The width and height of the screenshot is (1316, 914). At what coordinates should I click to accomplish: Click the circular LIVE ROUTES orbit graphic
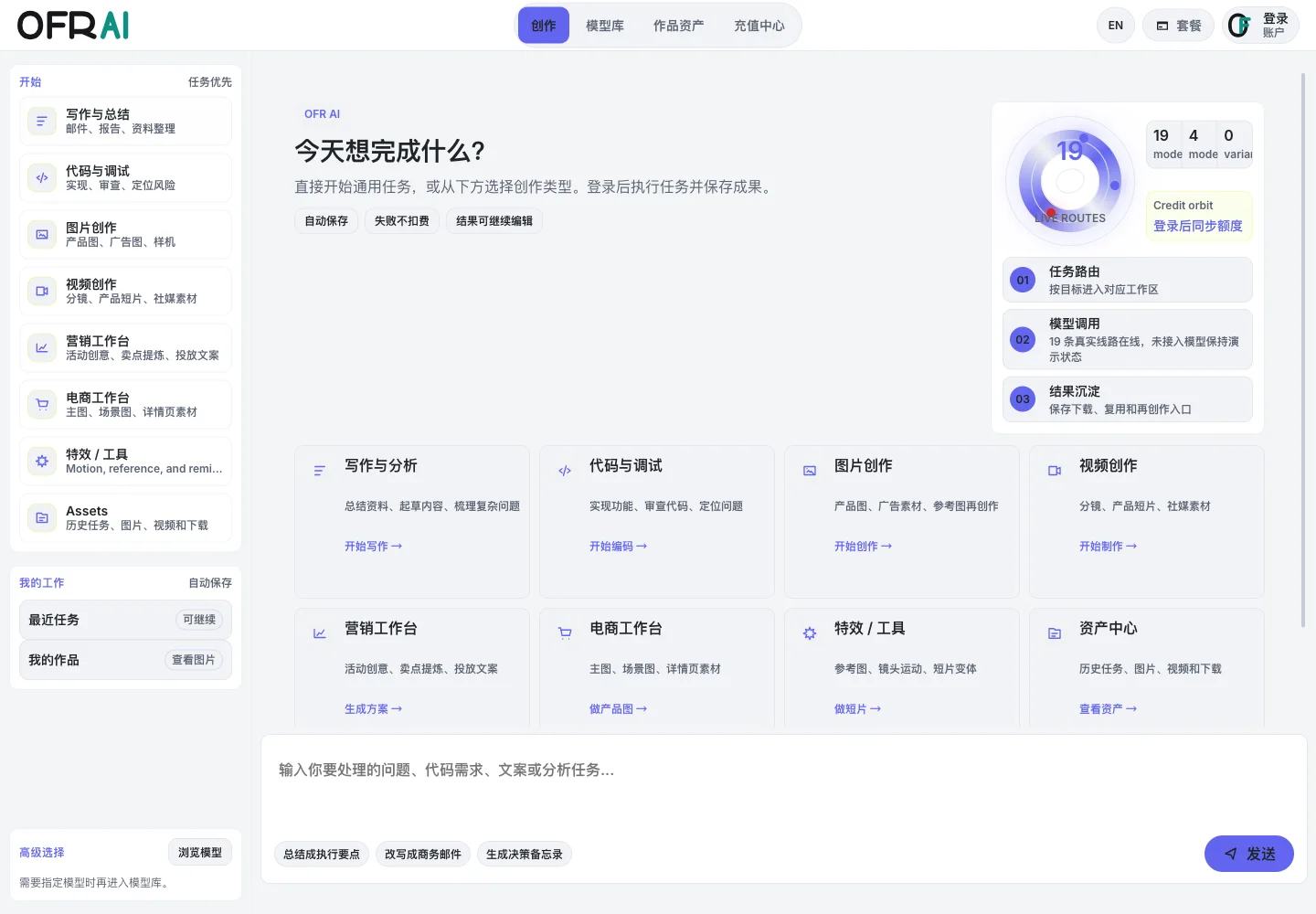tap(1070, 180)
